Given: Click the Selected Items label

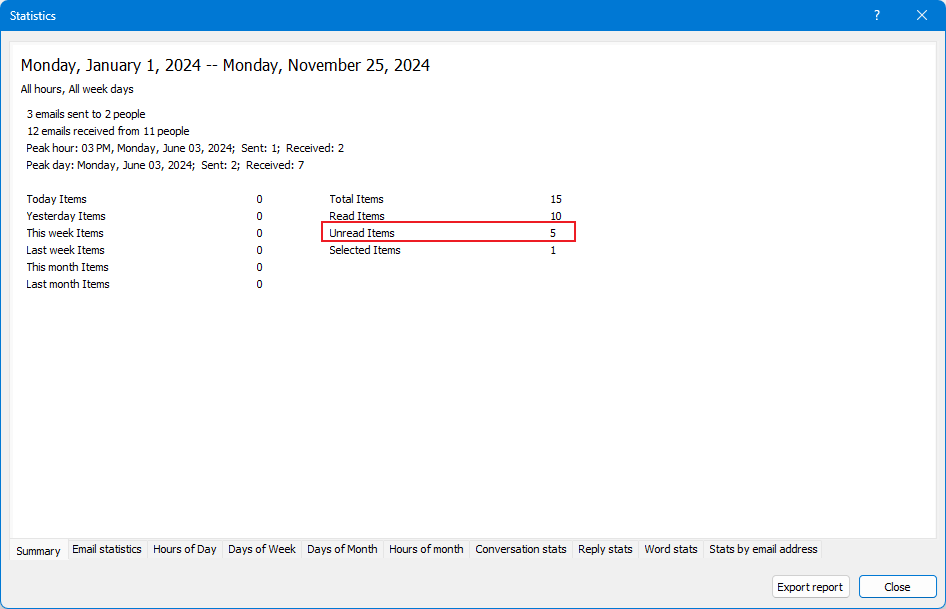Looking at the screenshot, I should (x=365, y=250).
